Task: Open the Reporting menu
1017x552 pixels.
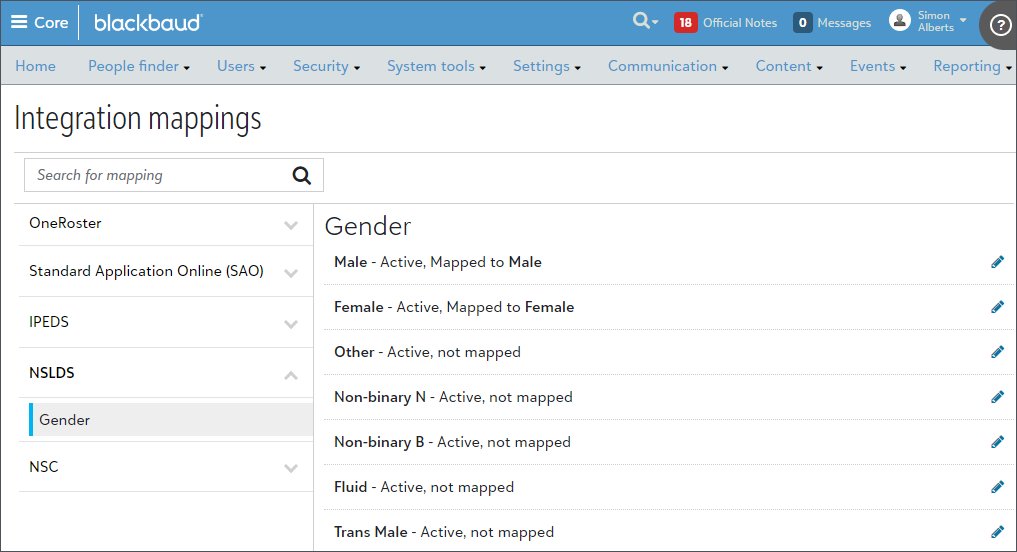Action: click(x=972, y=66)
